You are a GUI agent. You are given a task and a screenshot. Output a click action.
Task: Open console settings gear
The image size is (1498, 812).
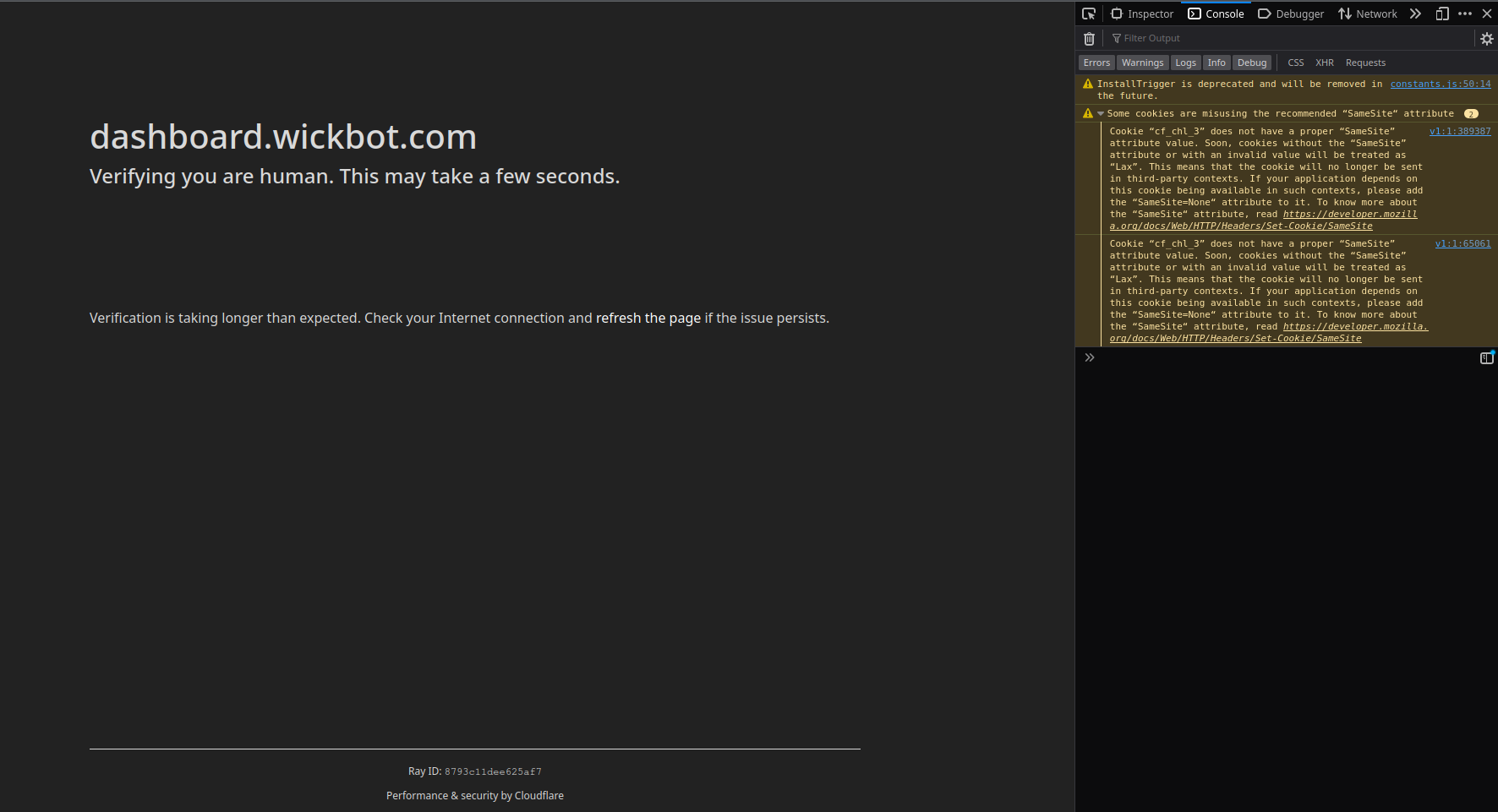pos(1487,38)
